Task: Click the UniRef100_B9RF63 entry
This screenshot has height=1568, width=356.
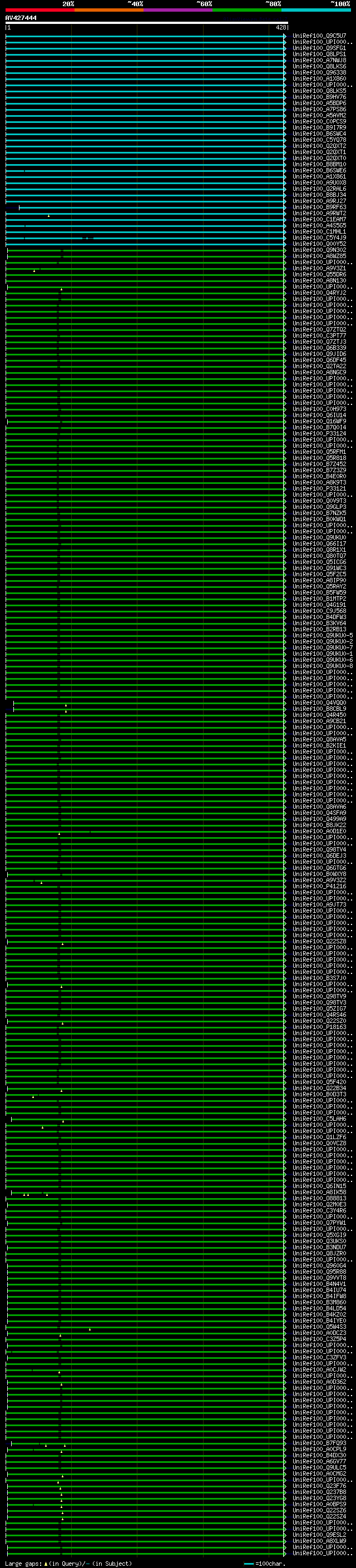Action: point(319,207)
